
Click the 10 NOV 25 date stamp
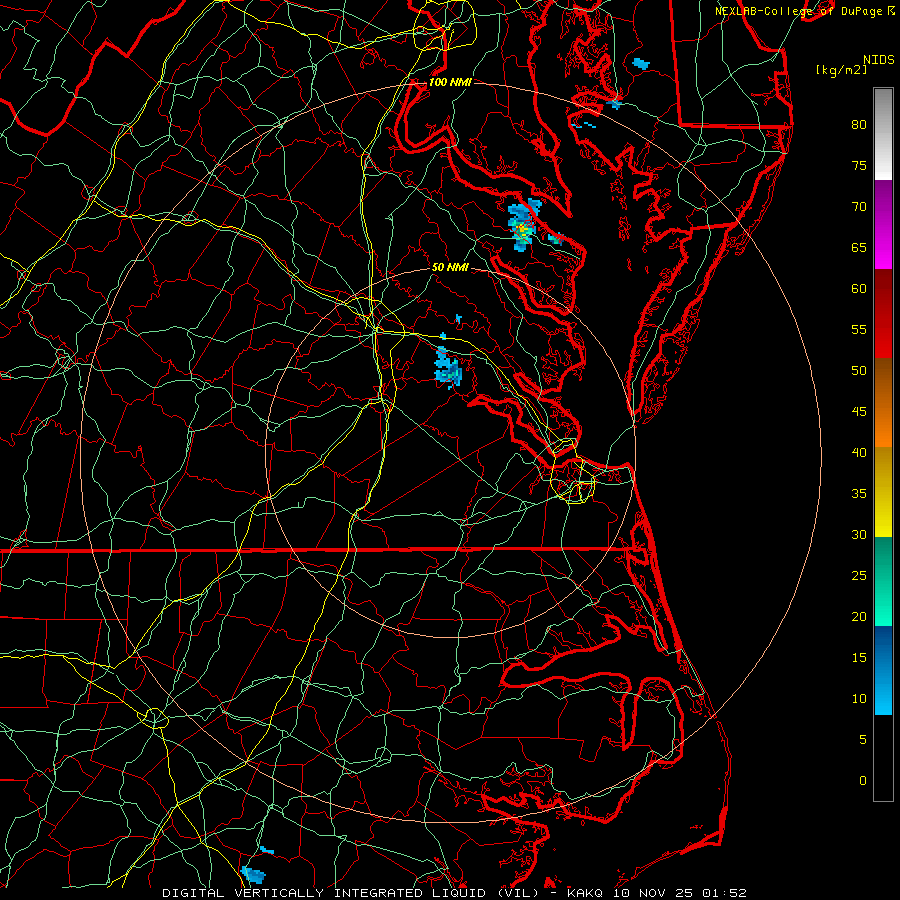(x=654, y=893)
